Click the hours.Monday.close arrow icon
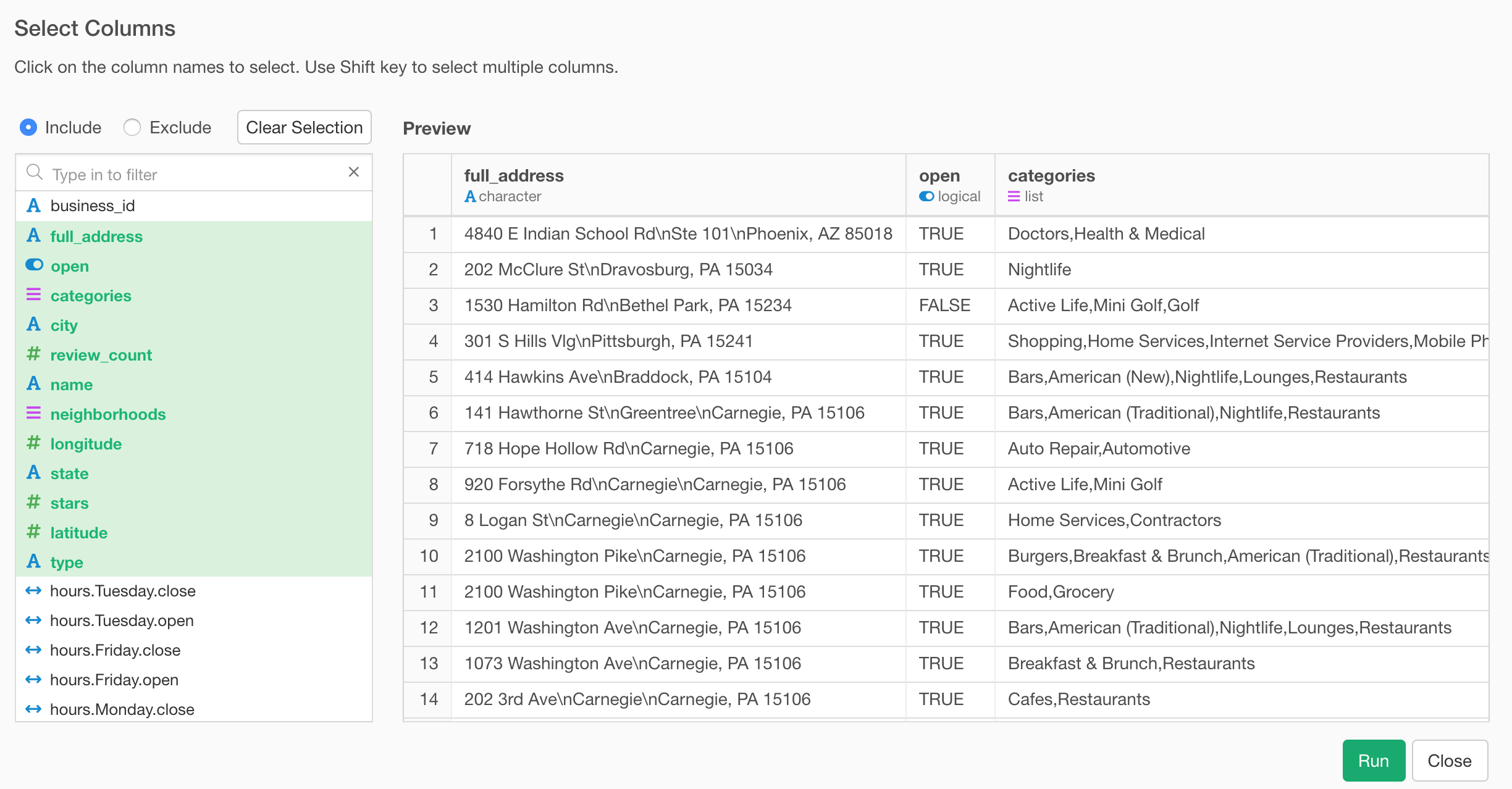Screen dimensions: 1512x789 click(33, 709)
